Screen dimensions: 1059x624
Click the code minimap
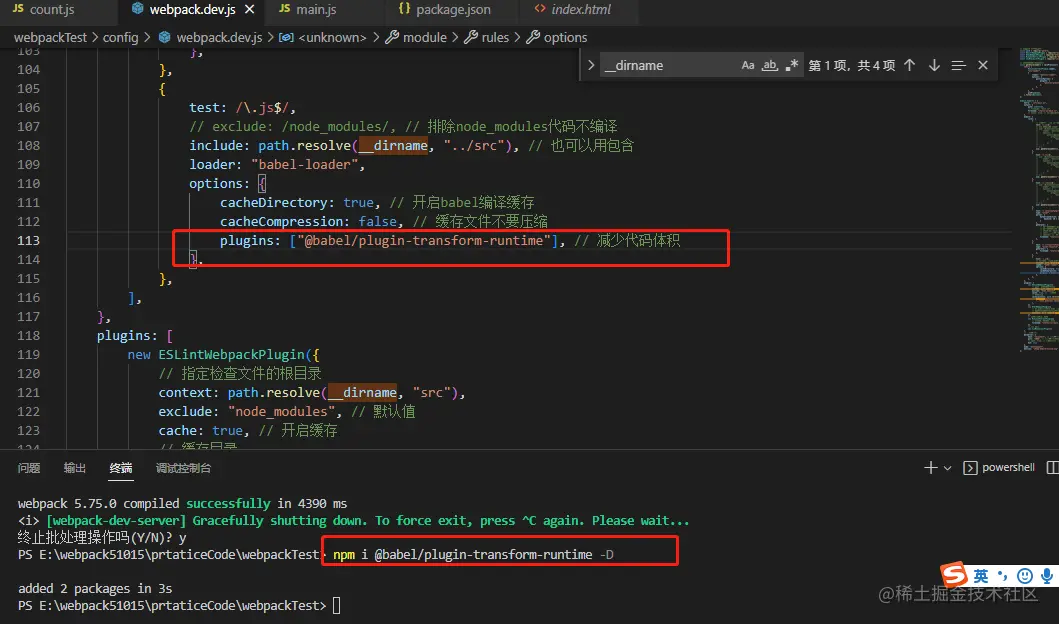[1039, 199]
